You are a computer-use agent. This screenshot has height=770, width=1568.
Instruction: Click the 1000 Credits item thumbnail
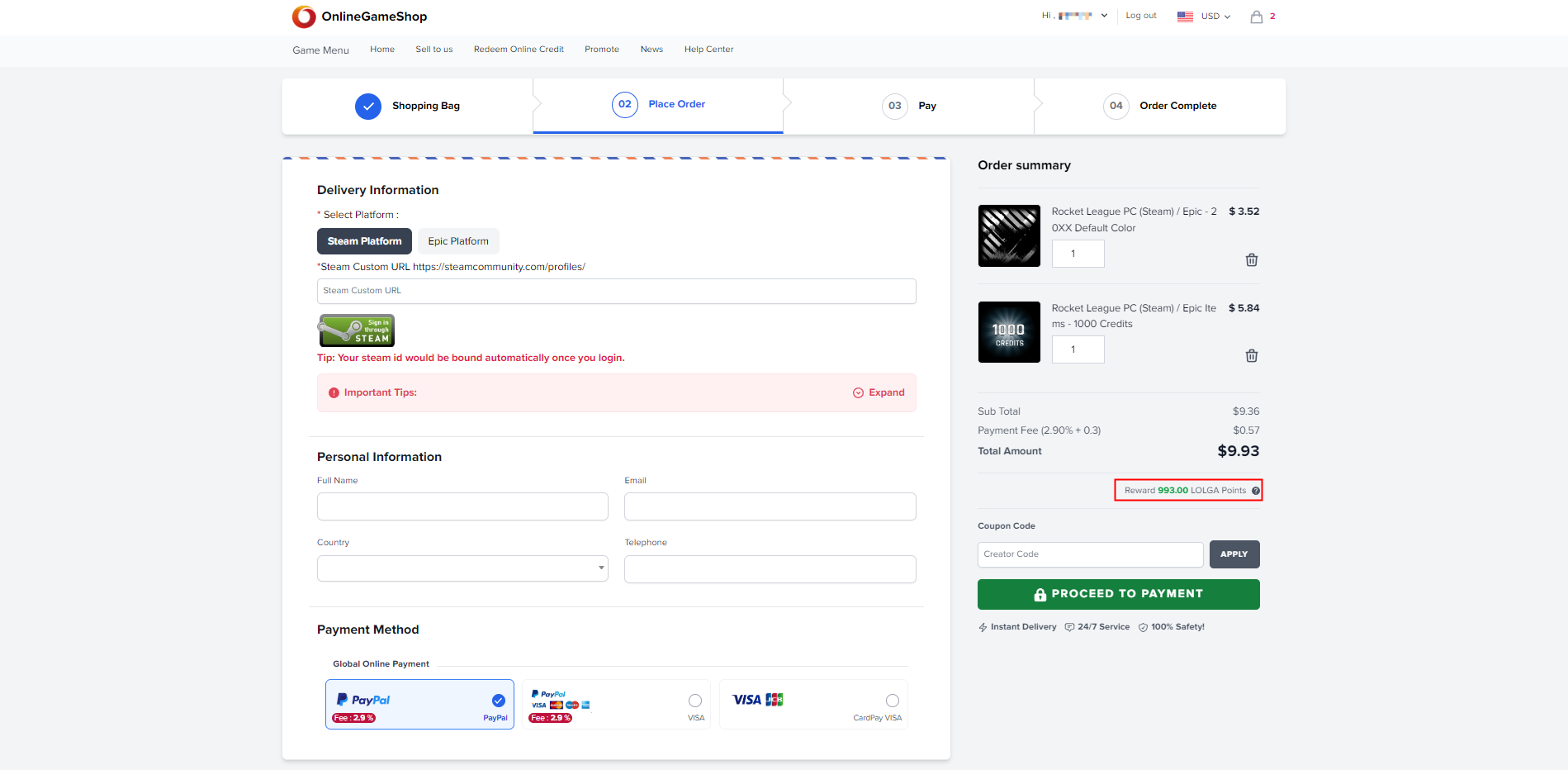[x=1009, y=332]
